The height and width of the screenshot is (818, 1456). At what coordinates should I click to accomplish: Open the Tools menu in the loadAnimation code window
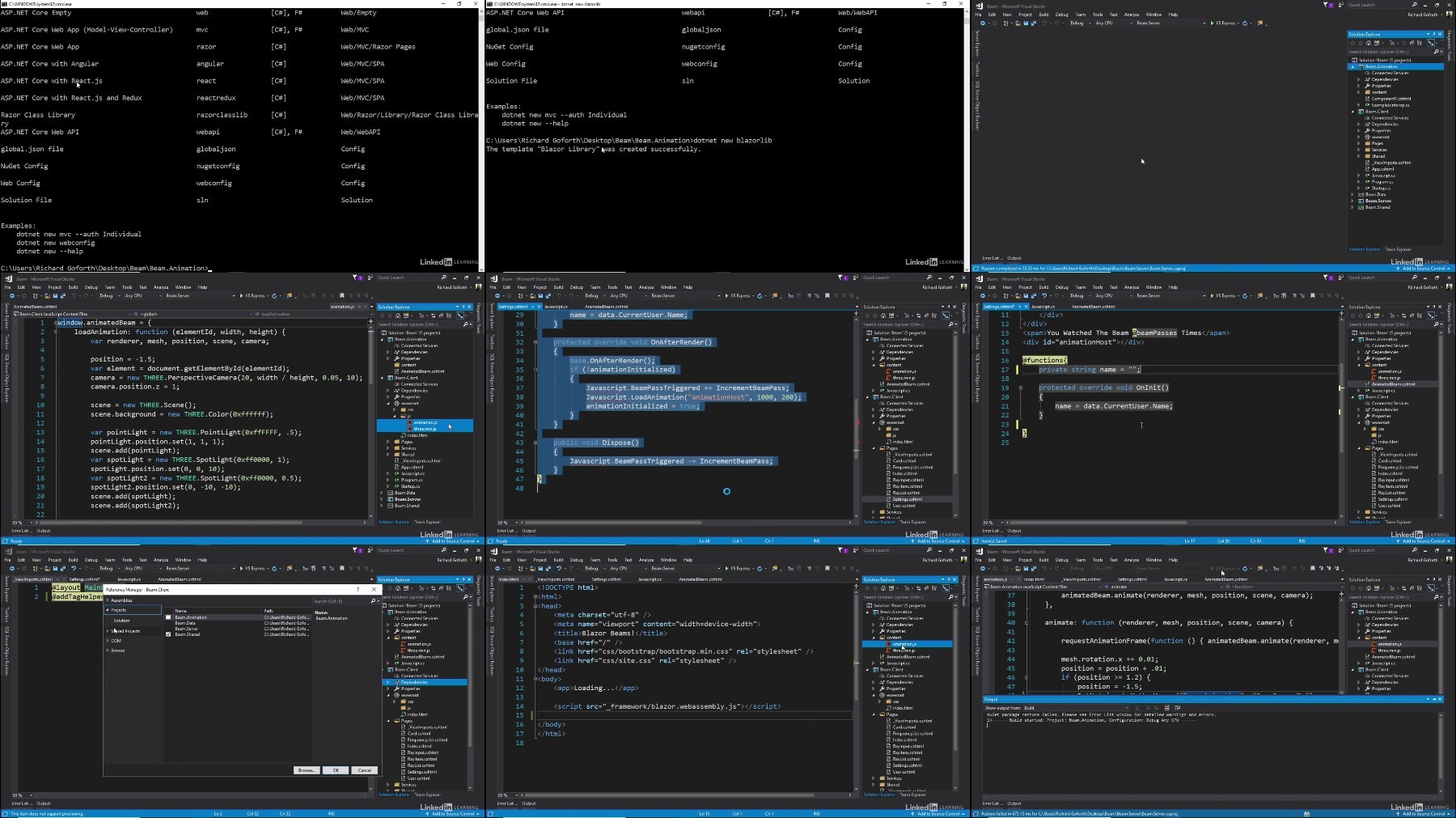pyautogui.click(x=127, y=287)
